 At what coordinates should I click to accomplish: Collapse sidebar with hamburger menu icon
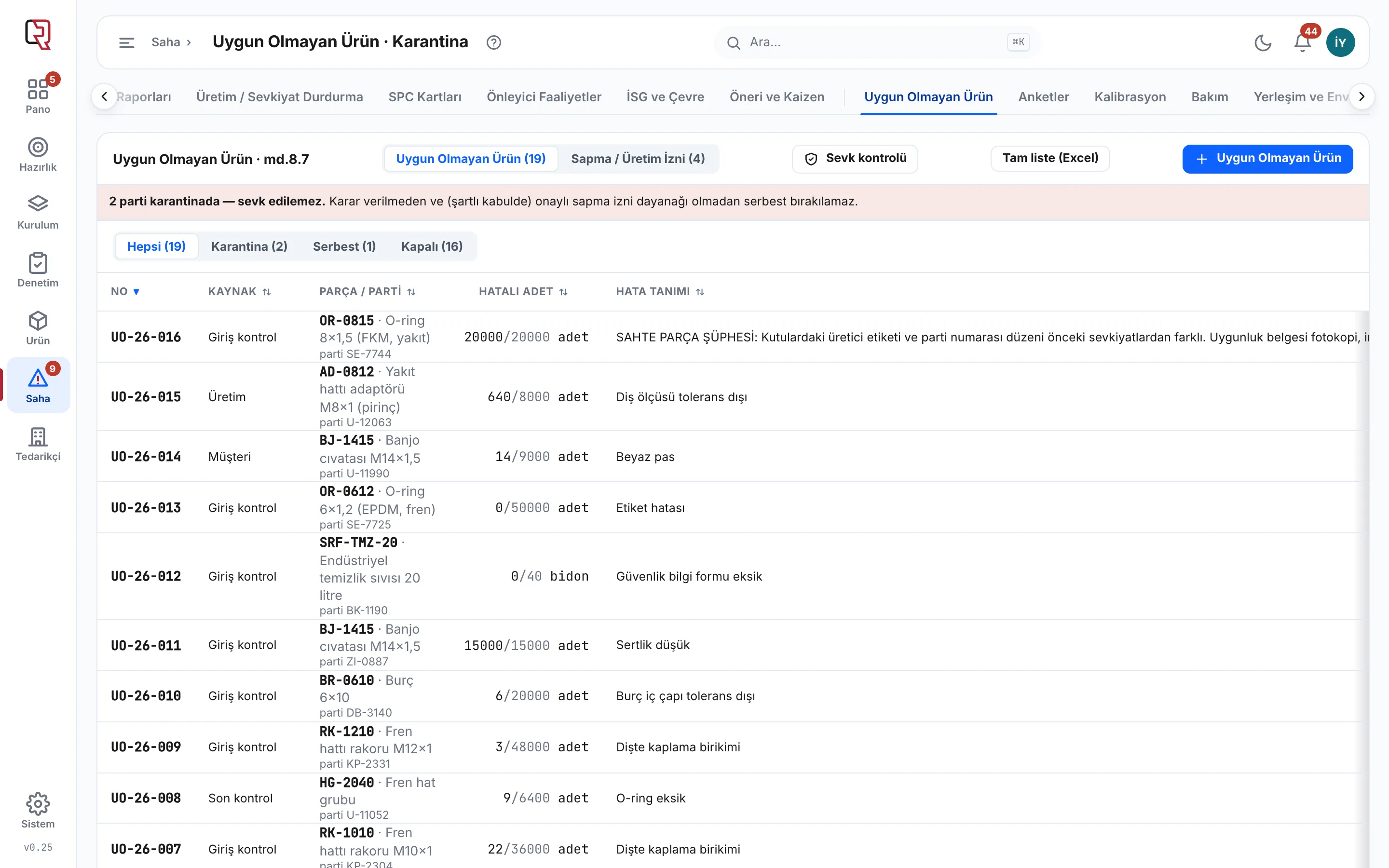[x=126, y=42]
